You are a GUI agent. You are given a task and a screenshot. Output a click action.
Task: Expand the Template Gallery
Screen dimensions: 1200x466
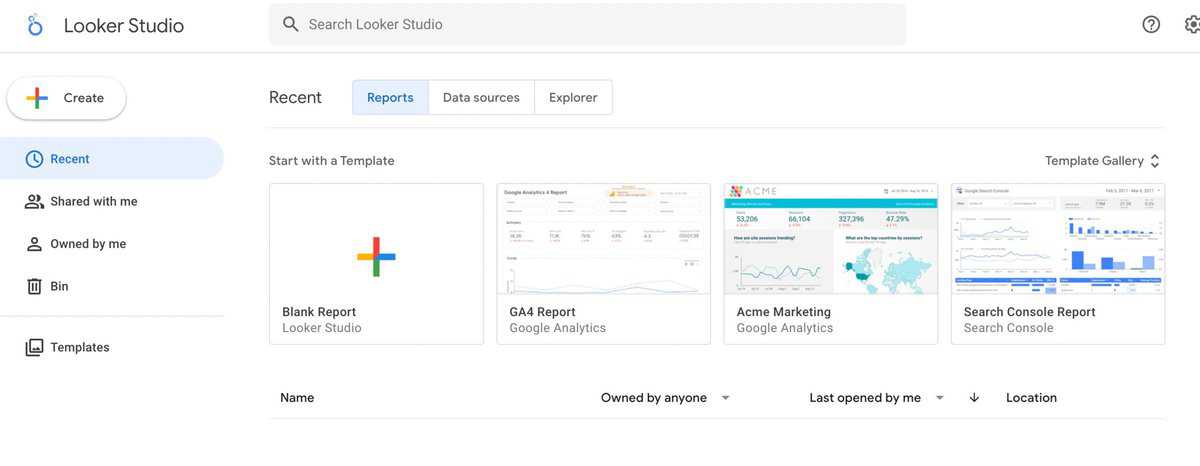point(1103,161)
